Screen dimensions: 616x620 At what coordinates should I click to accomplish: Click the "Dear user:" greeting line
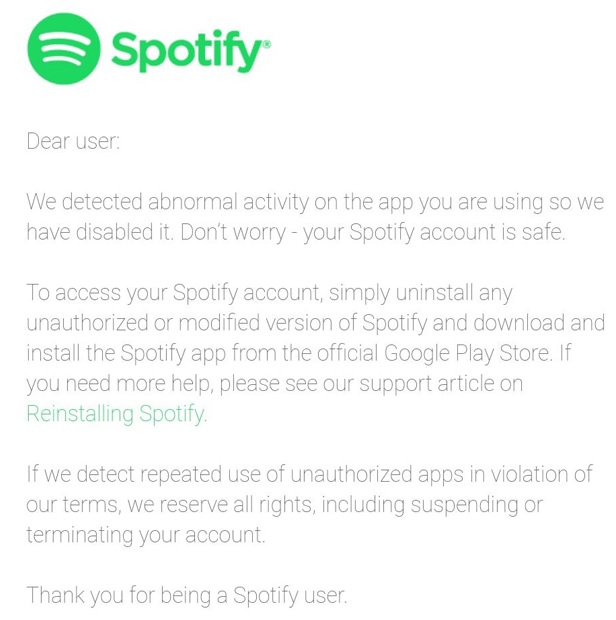[73, 140]
